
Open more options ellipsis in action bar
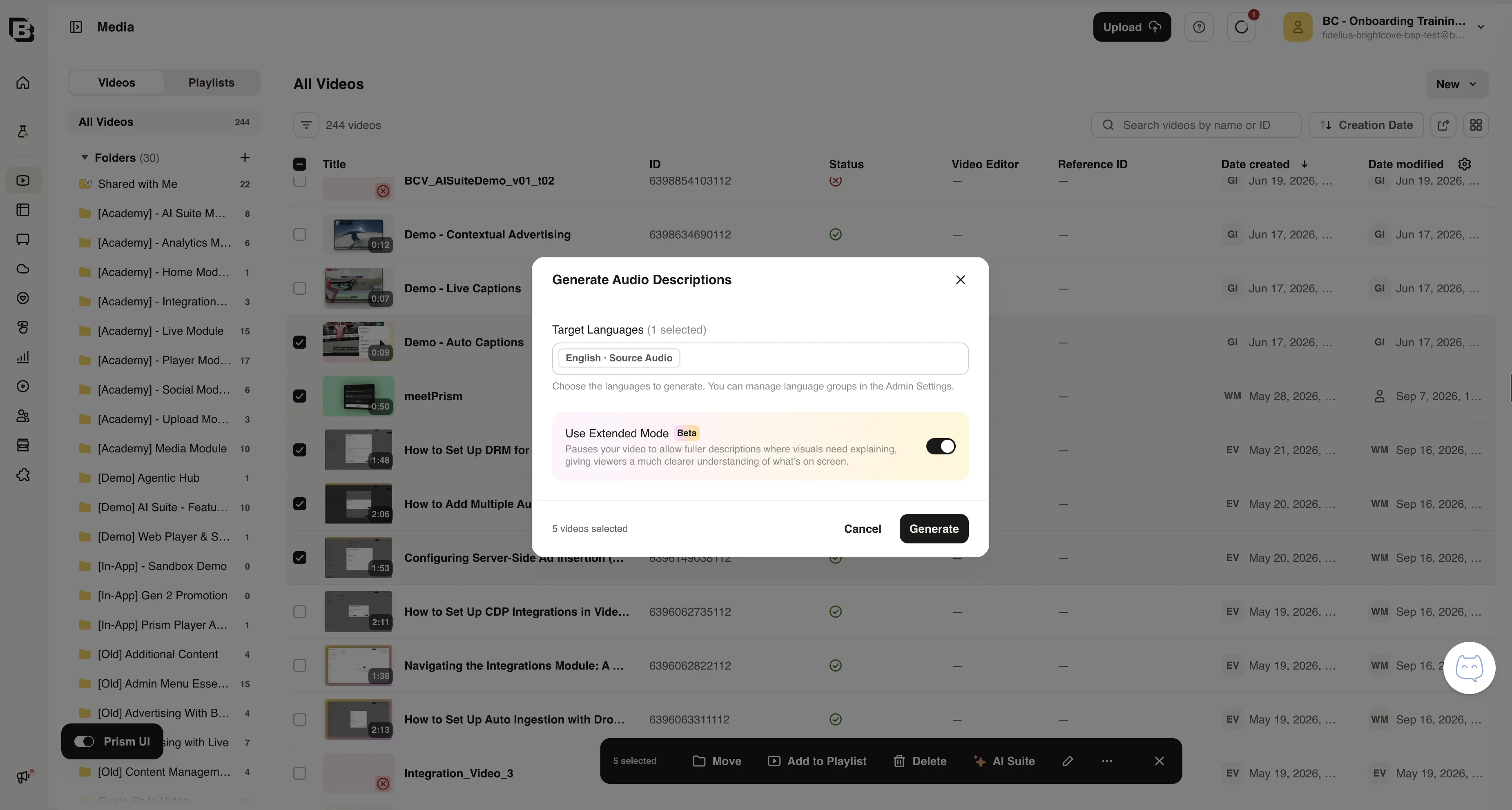1107,761
